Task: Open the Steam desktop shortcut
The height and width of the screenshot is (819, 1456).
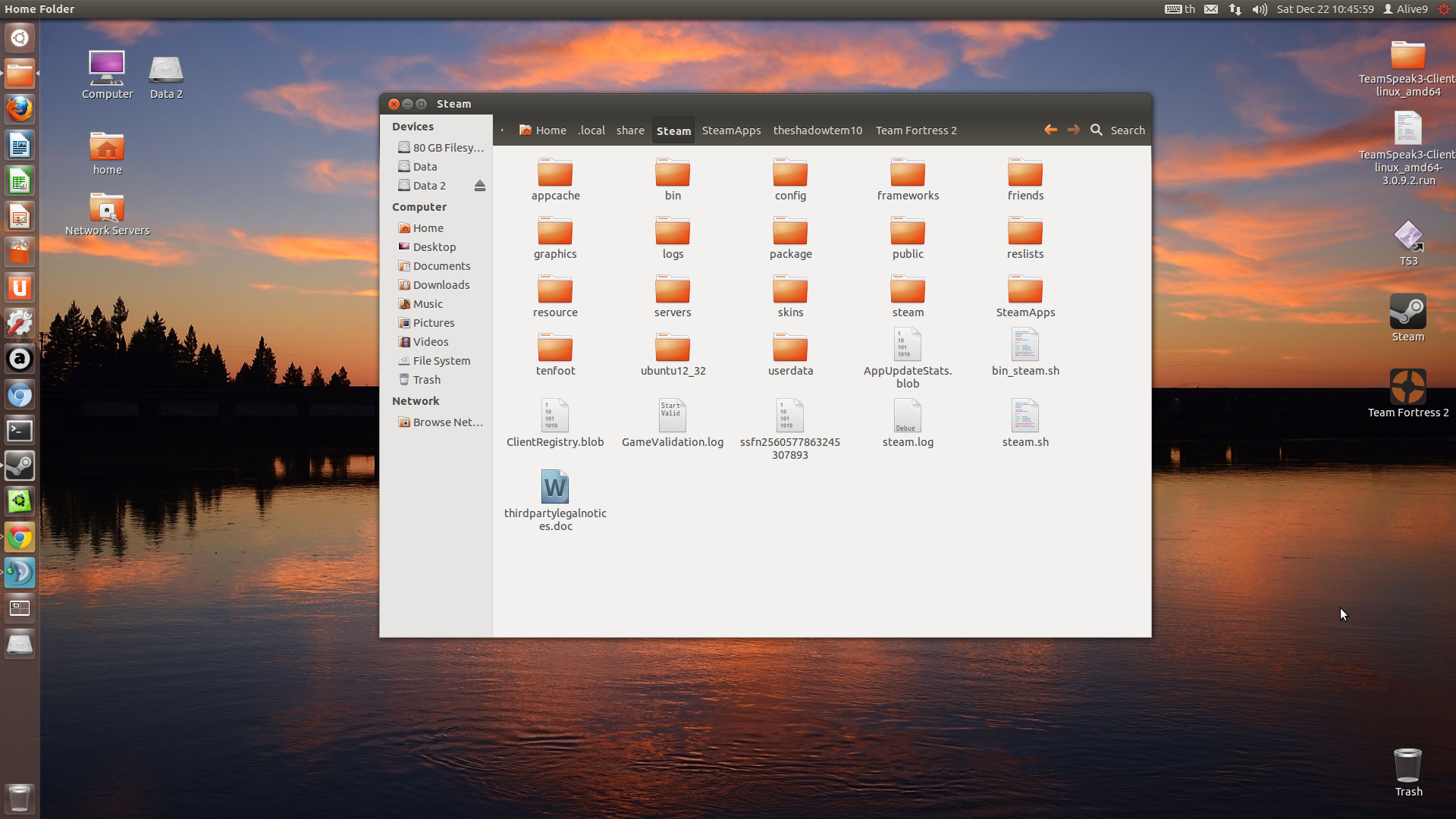Action: (x=1407, y=312)
